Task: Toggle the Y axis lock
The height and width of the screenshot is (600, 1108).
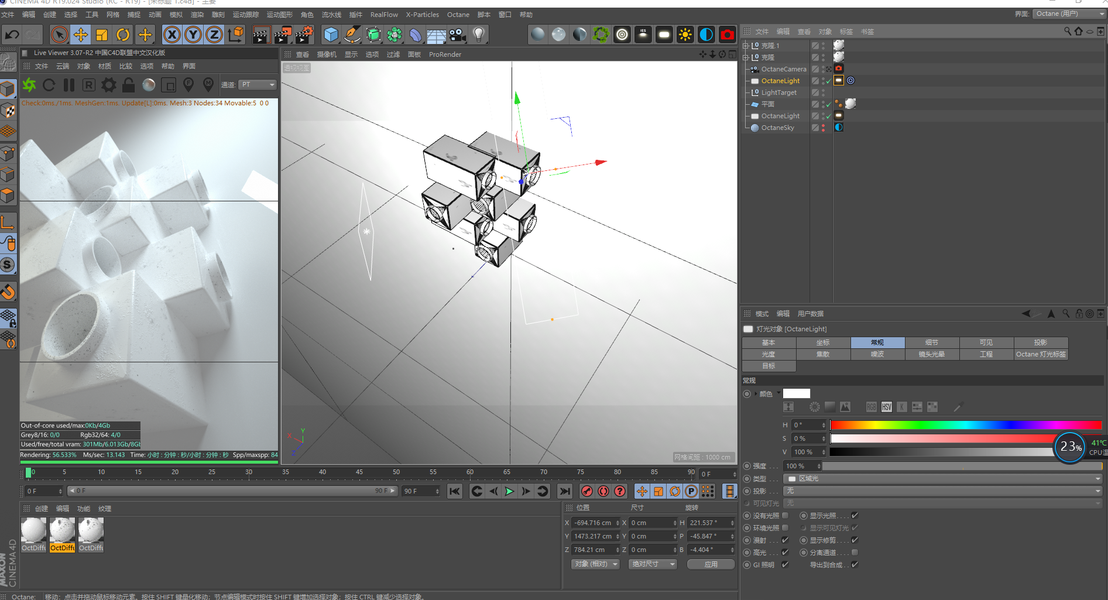Action: click(193, 34)
